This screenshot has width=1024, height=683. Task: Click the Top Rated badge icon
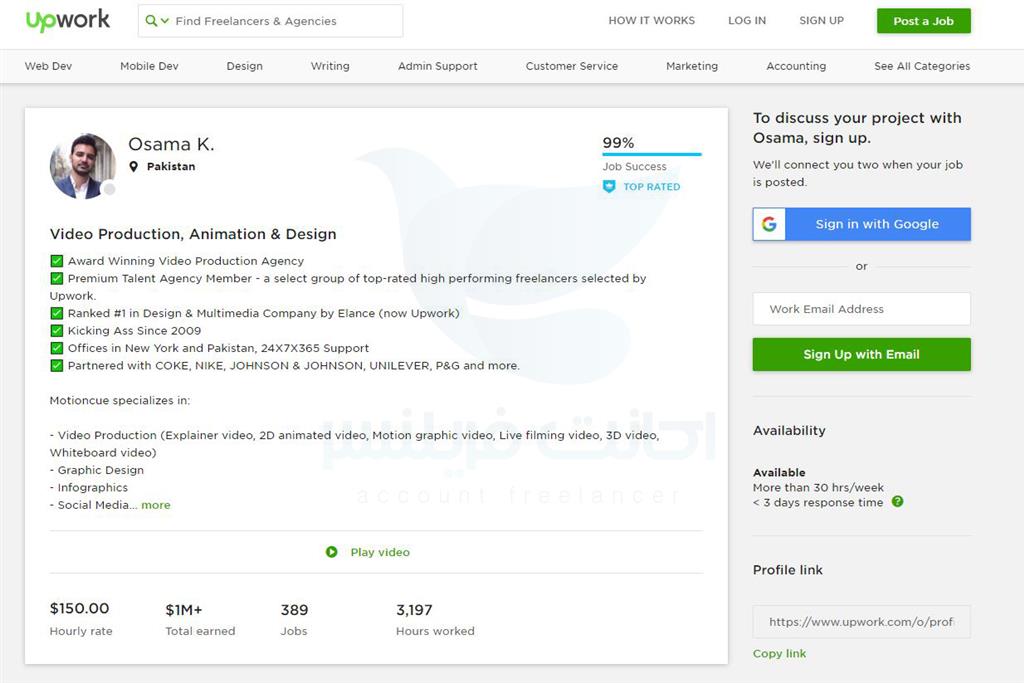[609, 187]
